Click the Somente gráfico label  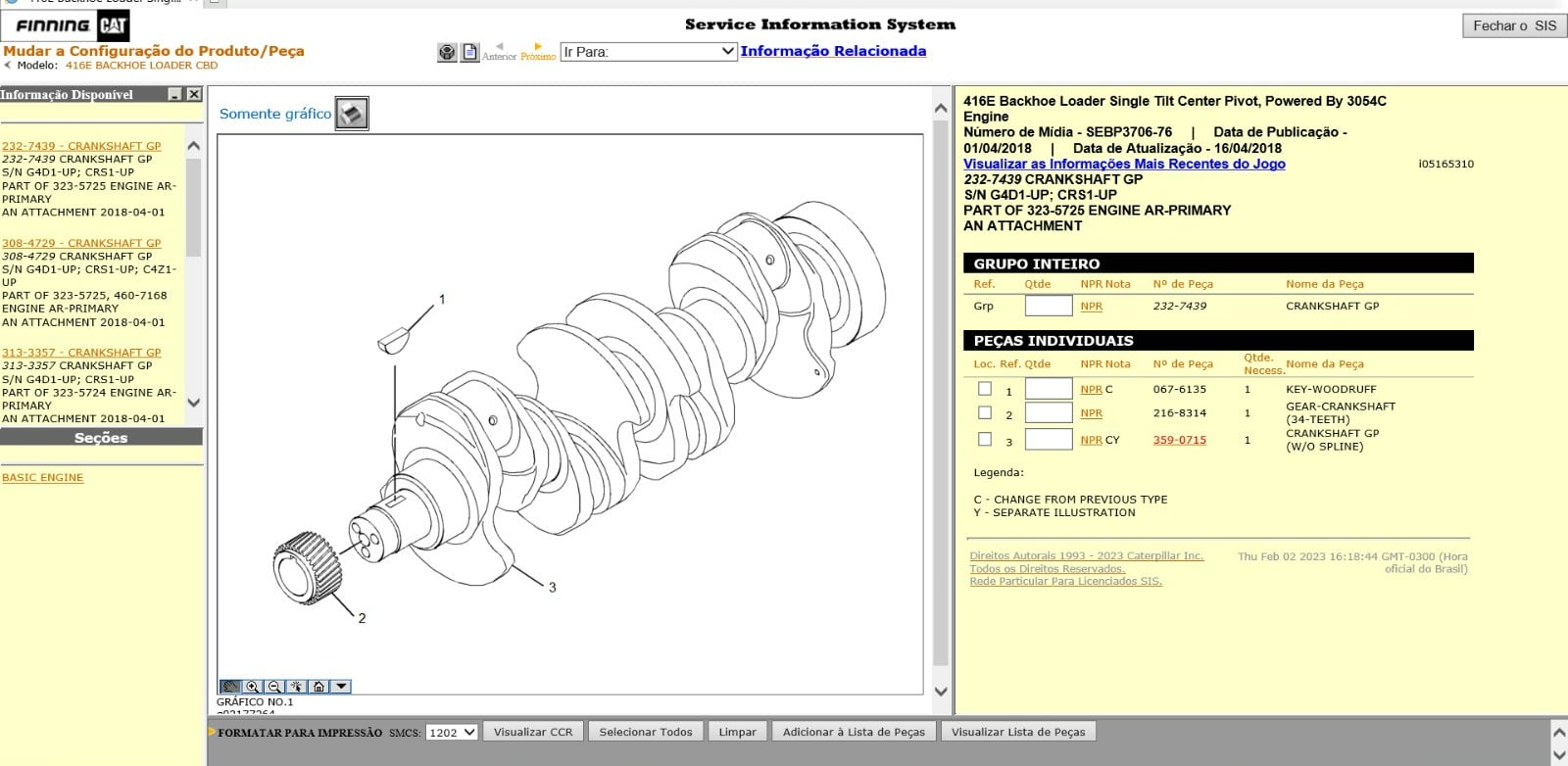tap(275, 114)
